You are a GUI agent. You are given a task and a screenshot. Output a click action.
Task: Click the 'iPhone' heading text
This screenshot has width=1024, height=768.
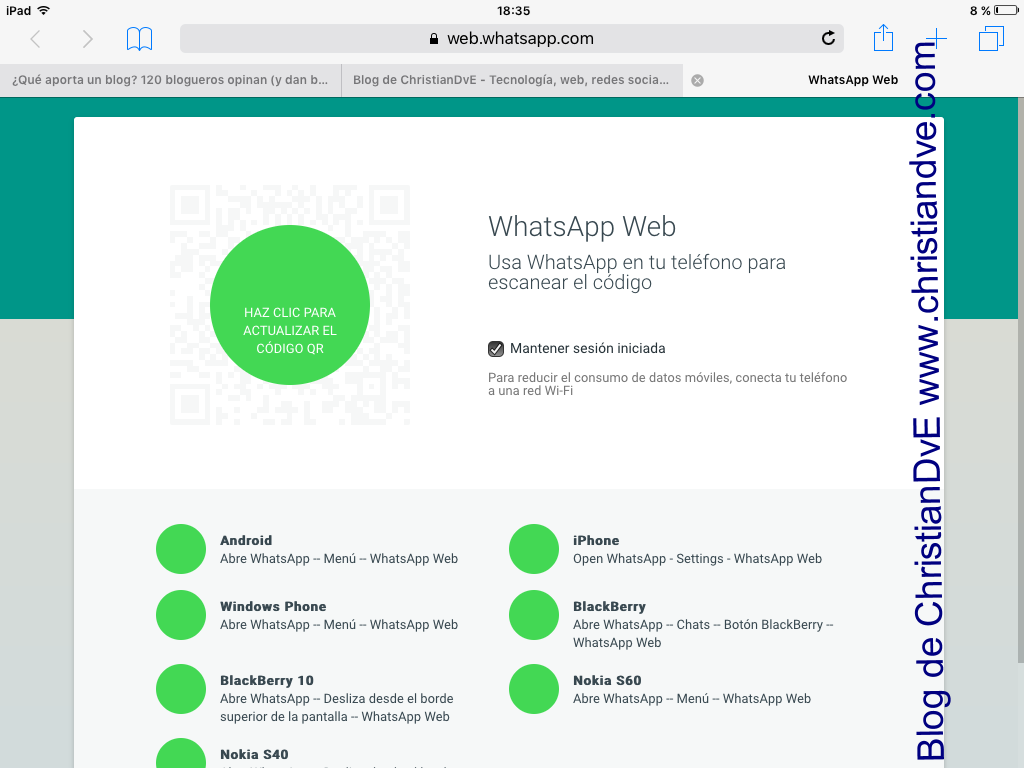[596, 540]
